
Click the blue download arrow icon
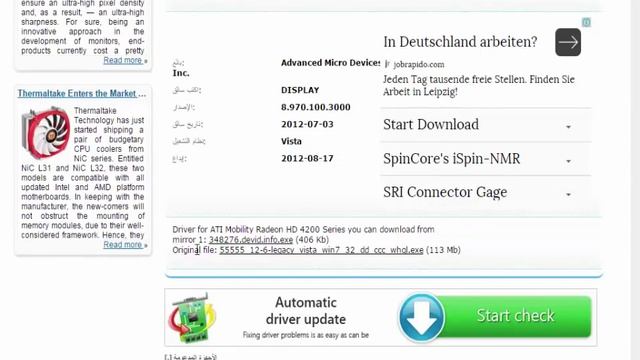[422, 318]
